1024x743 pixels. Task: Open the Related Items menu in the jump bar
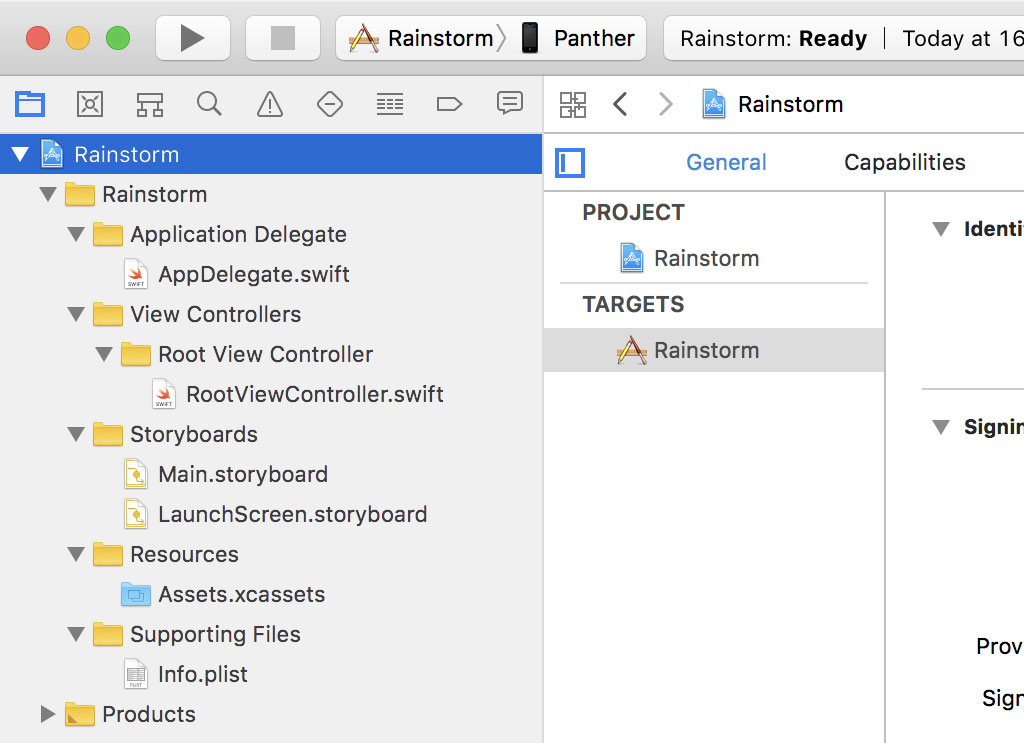pos(573,103)
